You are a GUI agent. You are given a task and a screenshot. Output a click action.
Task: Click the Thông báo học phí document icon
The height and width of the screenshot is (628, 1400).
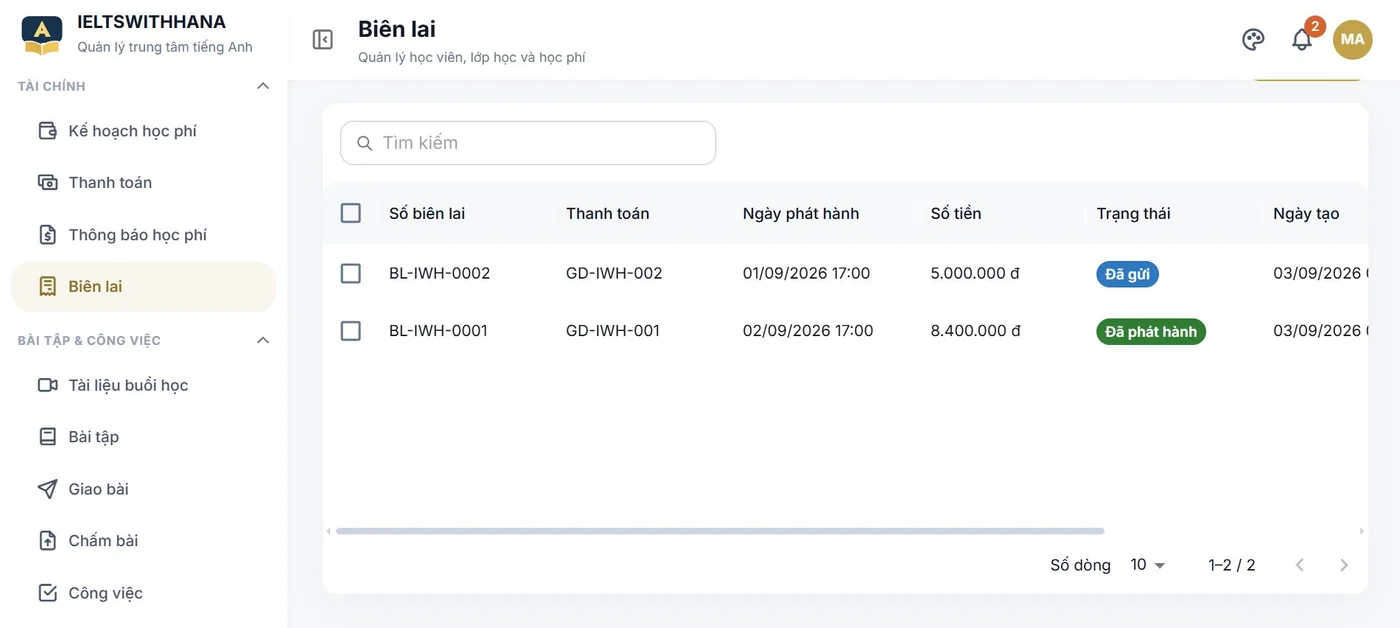click(x=47, y=235)
